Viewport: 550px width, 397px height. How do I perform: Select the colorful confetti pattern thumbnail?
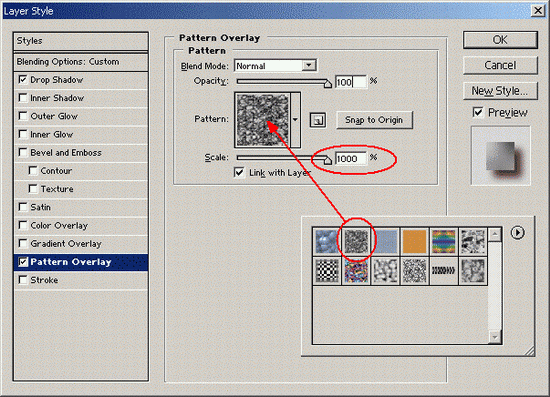[x=356, y=270]
